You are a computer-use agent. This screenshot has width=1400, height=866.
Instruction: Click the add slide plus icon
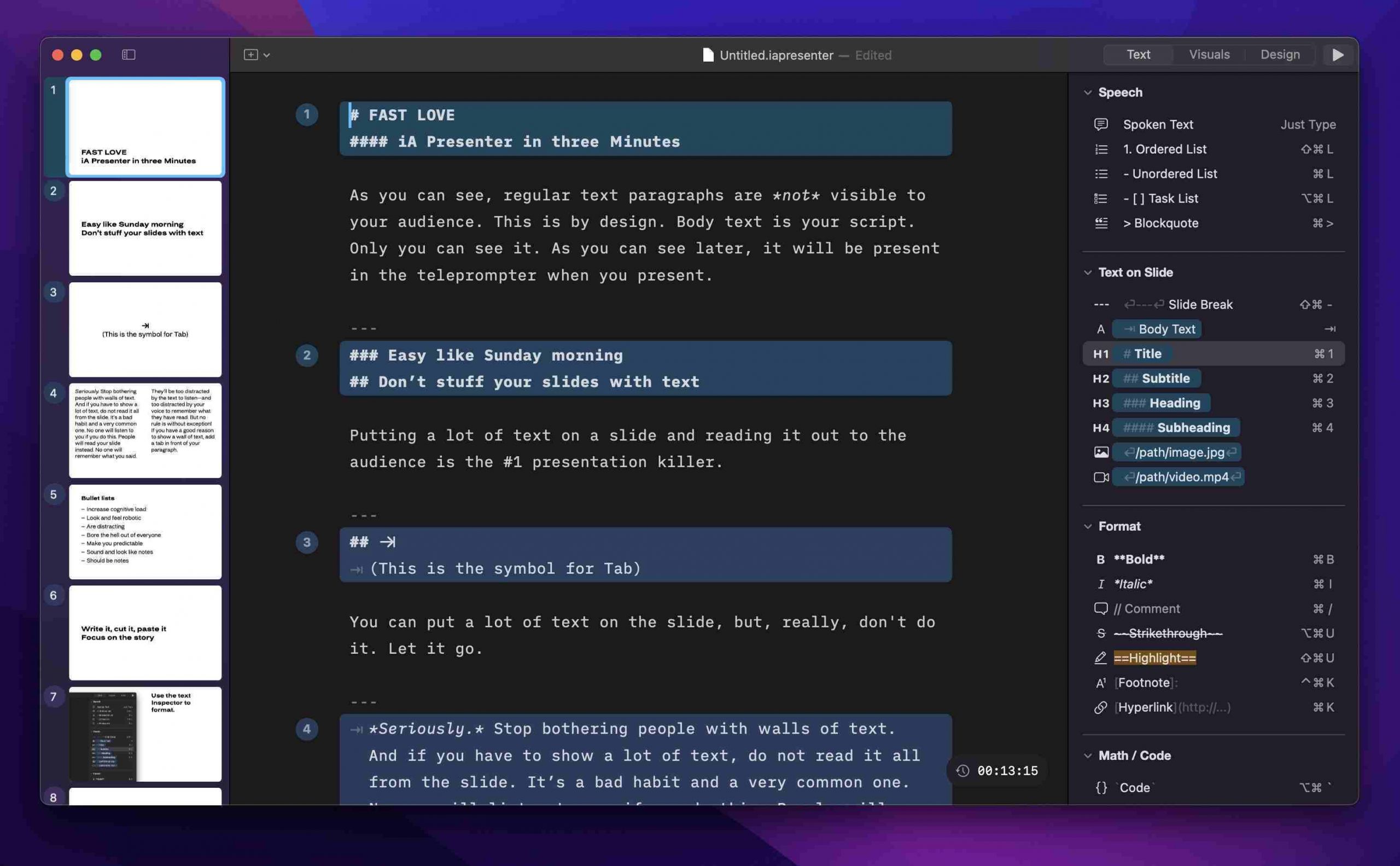pos(250,54)
